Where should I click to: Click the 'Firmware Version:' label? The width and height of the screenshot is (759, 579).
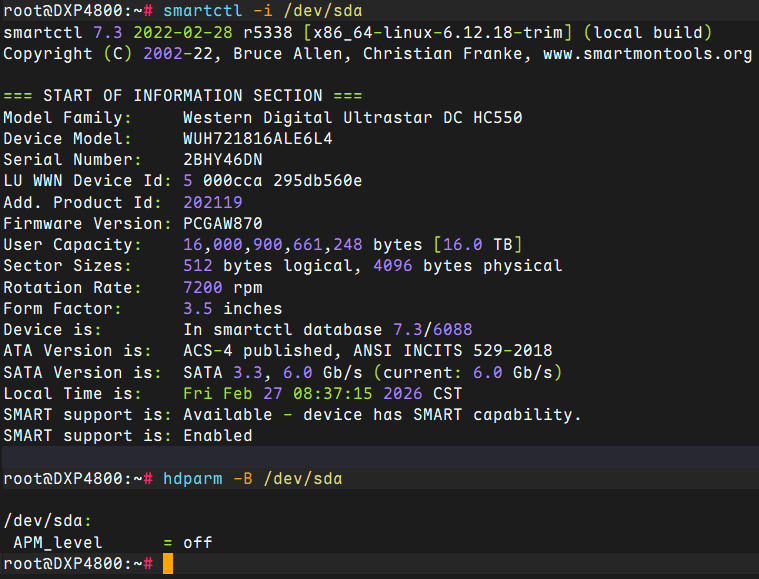click(87, 224)
